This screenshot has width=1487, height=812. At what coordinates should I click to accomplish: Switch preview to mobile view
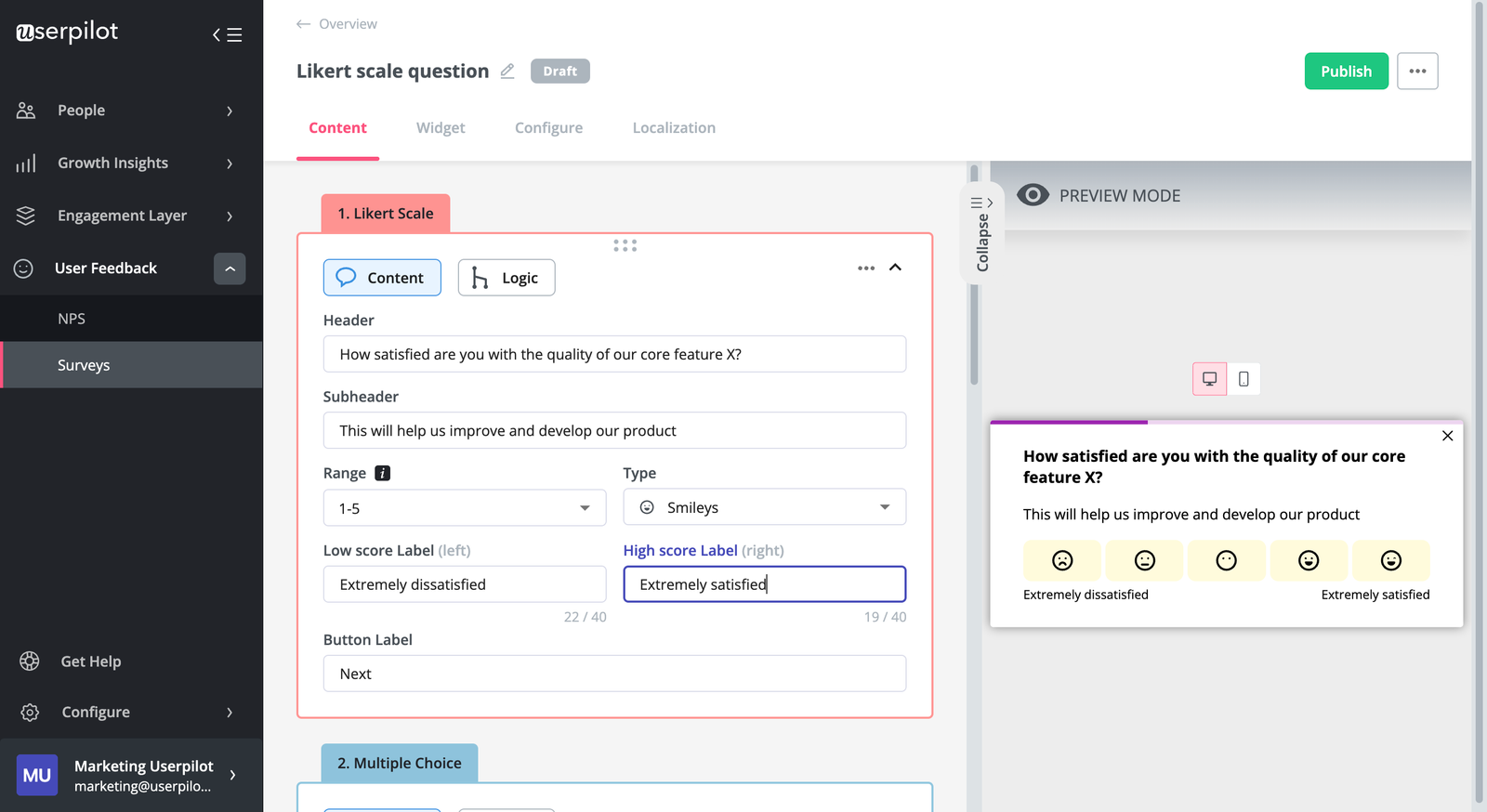[1244, 379]
